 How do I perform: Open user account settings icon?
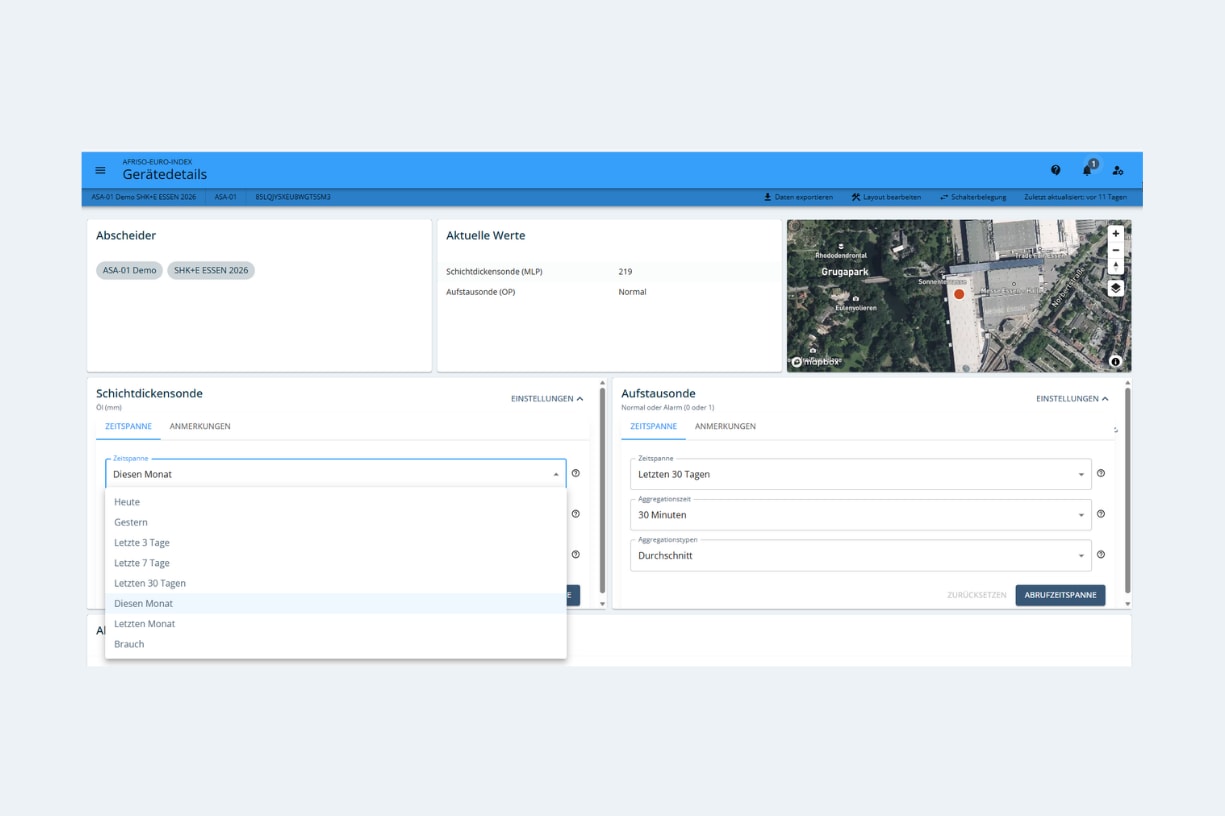(x=1118, y=170)
